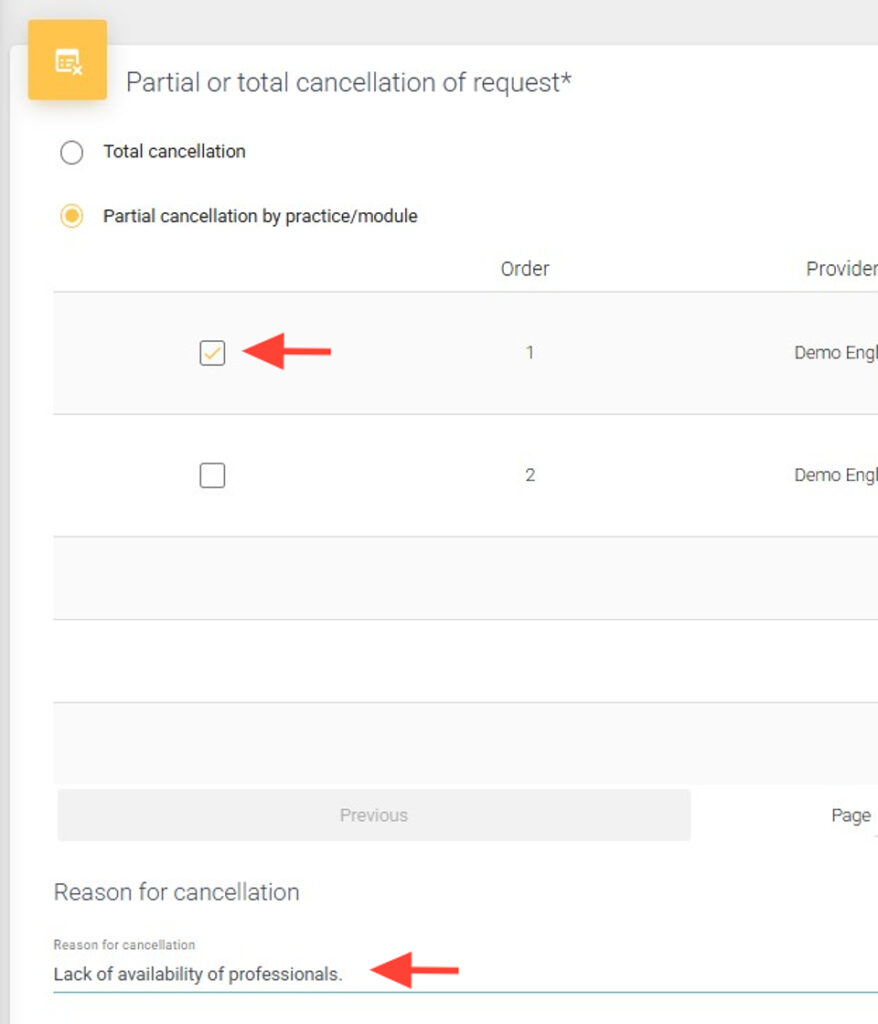Select Partial cancellation by practice/module radio
Viewport: 878px width, 1024px height.
(x=72, y=216)
